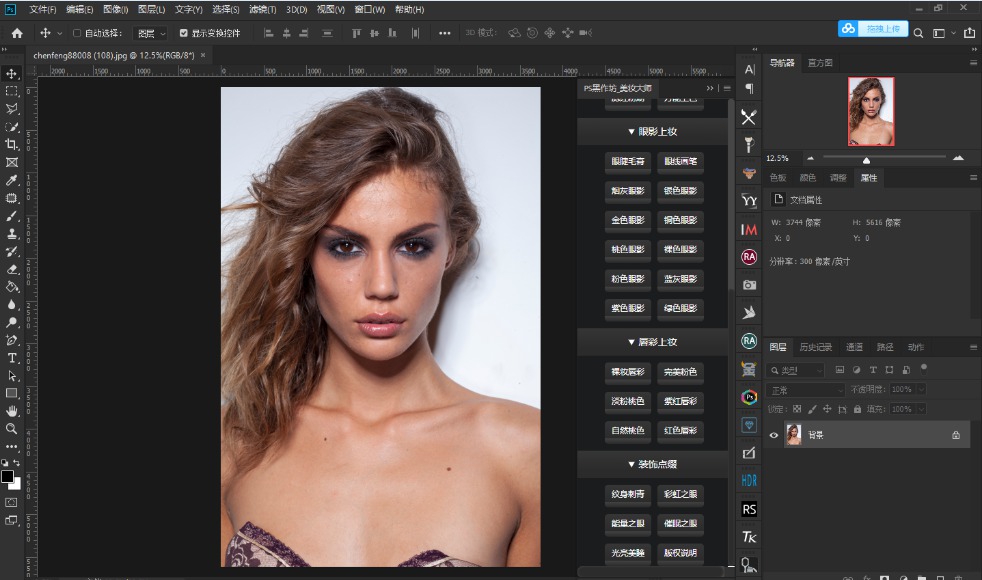Image resolution: width=982 pixels, height=580 pixels.
Task: Toggle lock image pixels brush icon
Action: pos(812,409)
